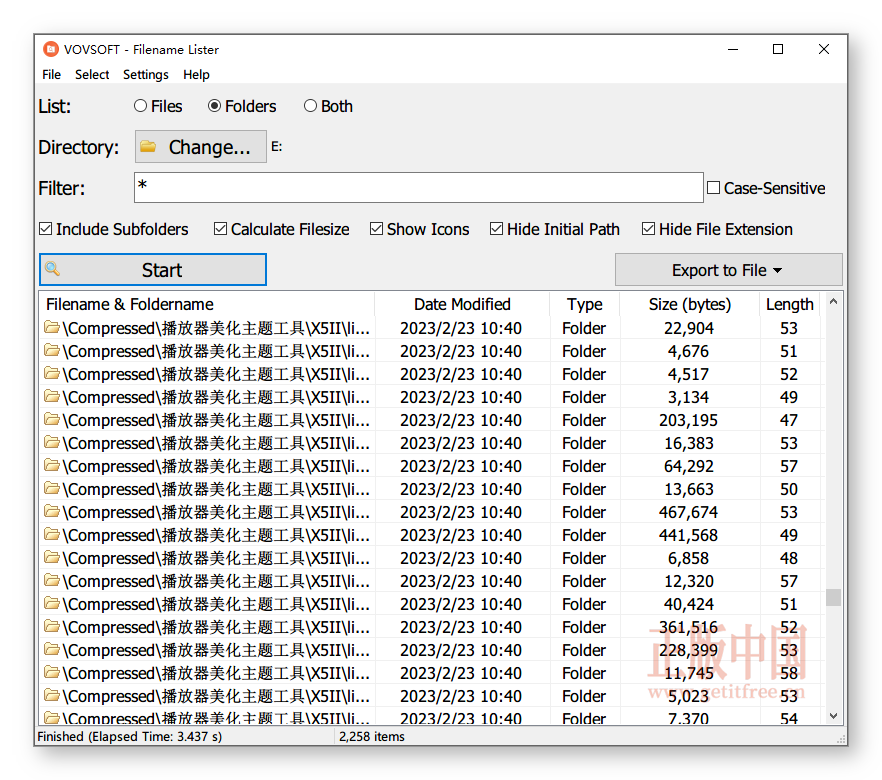Click the Finished Elapsed Time status text

point(129,736)
